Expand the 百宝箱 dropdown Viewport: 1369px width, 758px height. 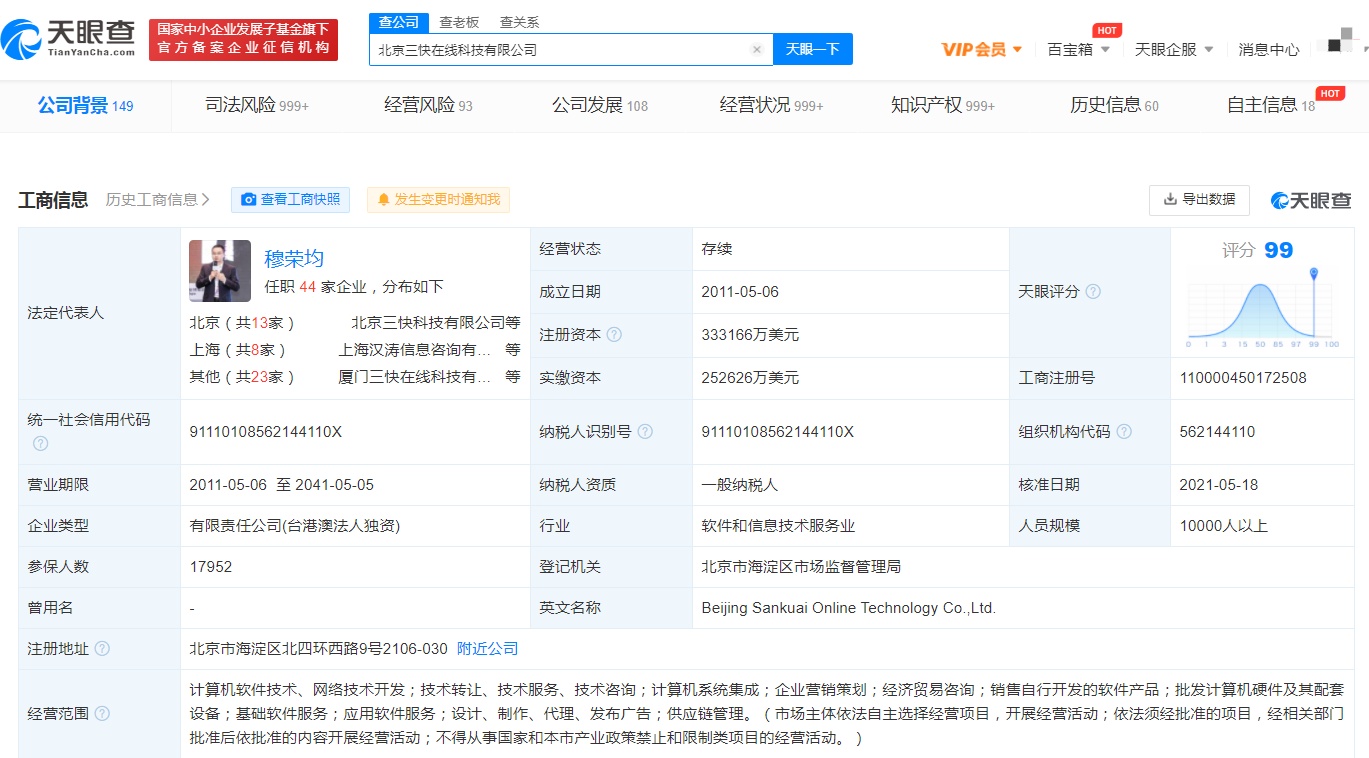tap(1078, 49)
